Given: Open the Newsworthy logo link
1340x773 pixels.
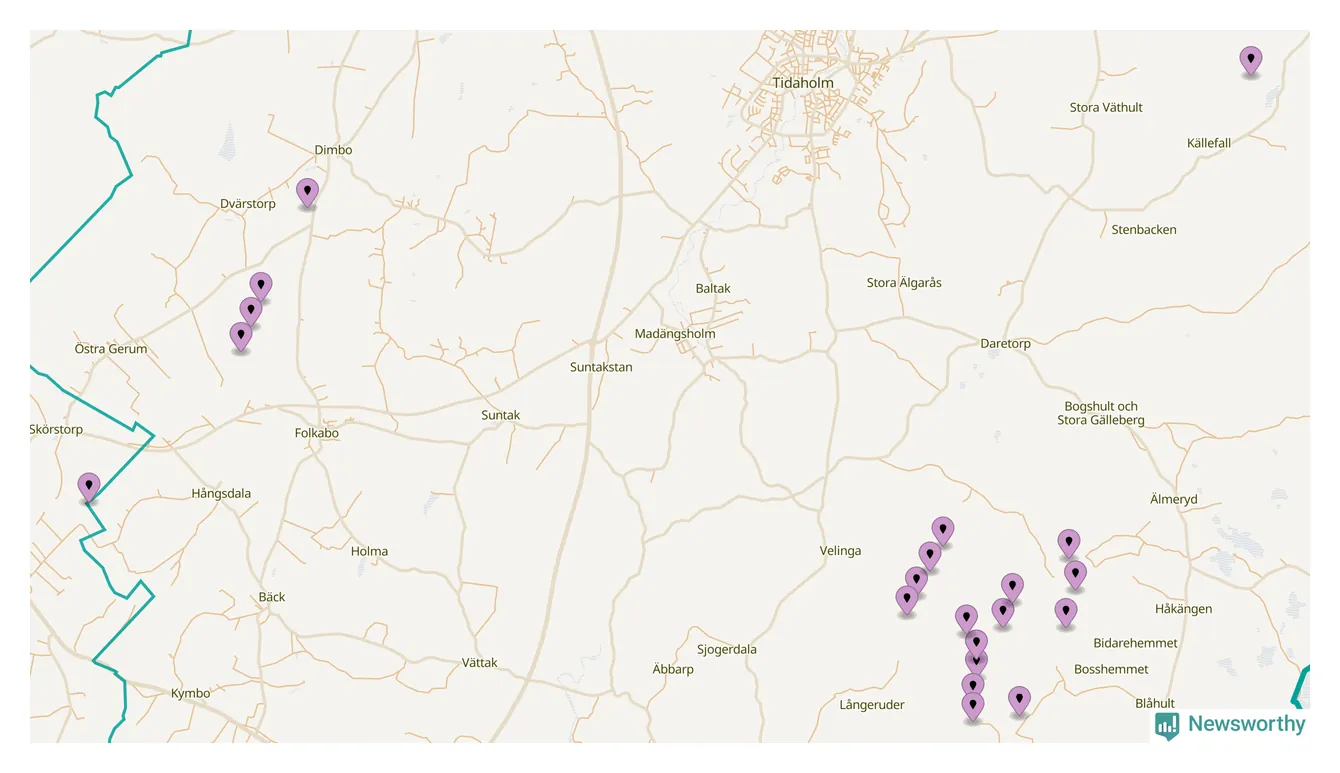Looking at the screenshot, I should click(1245, 724).
